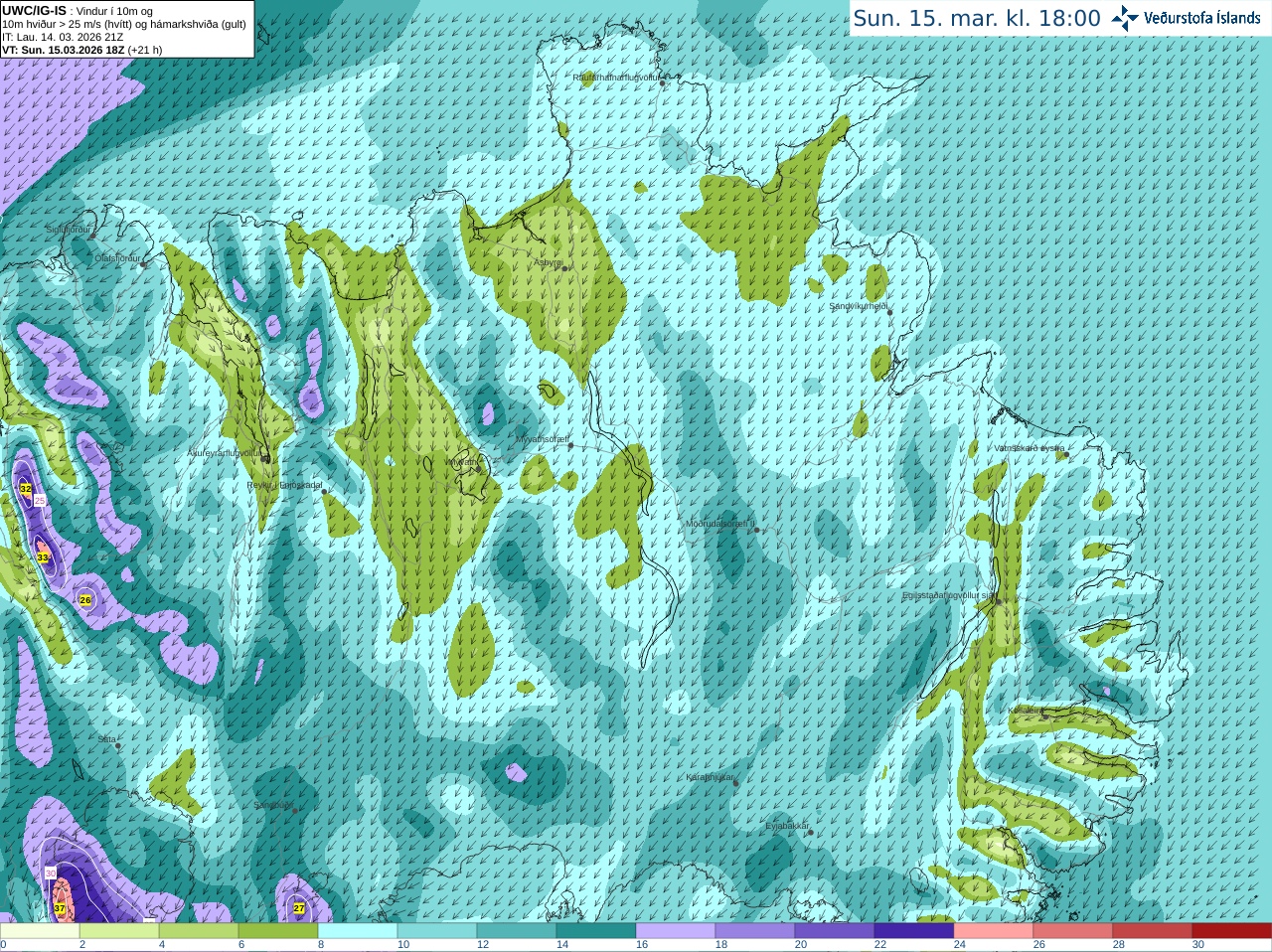The height and width of the screenshot is (952, 1272).
Task: Select the Möðrudalsöræfi II station label
Action: pyautogui.click(x=719, y=523)
